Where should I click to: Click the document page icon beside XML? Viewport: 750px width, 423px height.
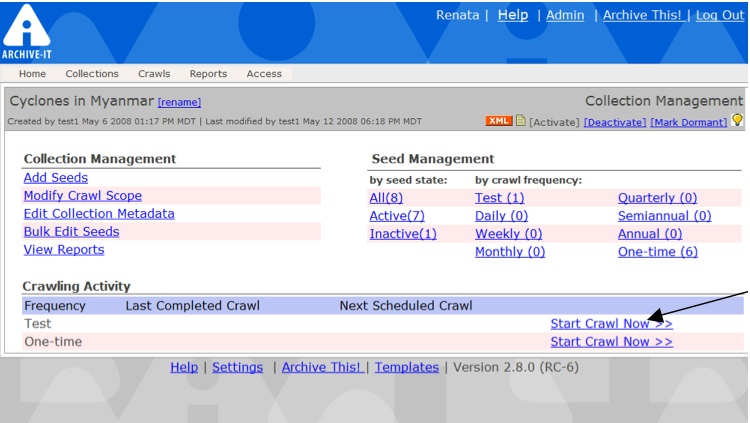tap(520, 121)
